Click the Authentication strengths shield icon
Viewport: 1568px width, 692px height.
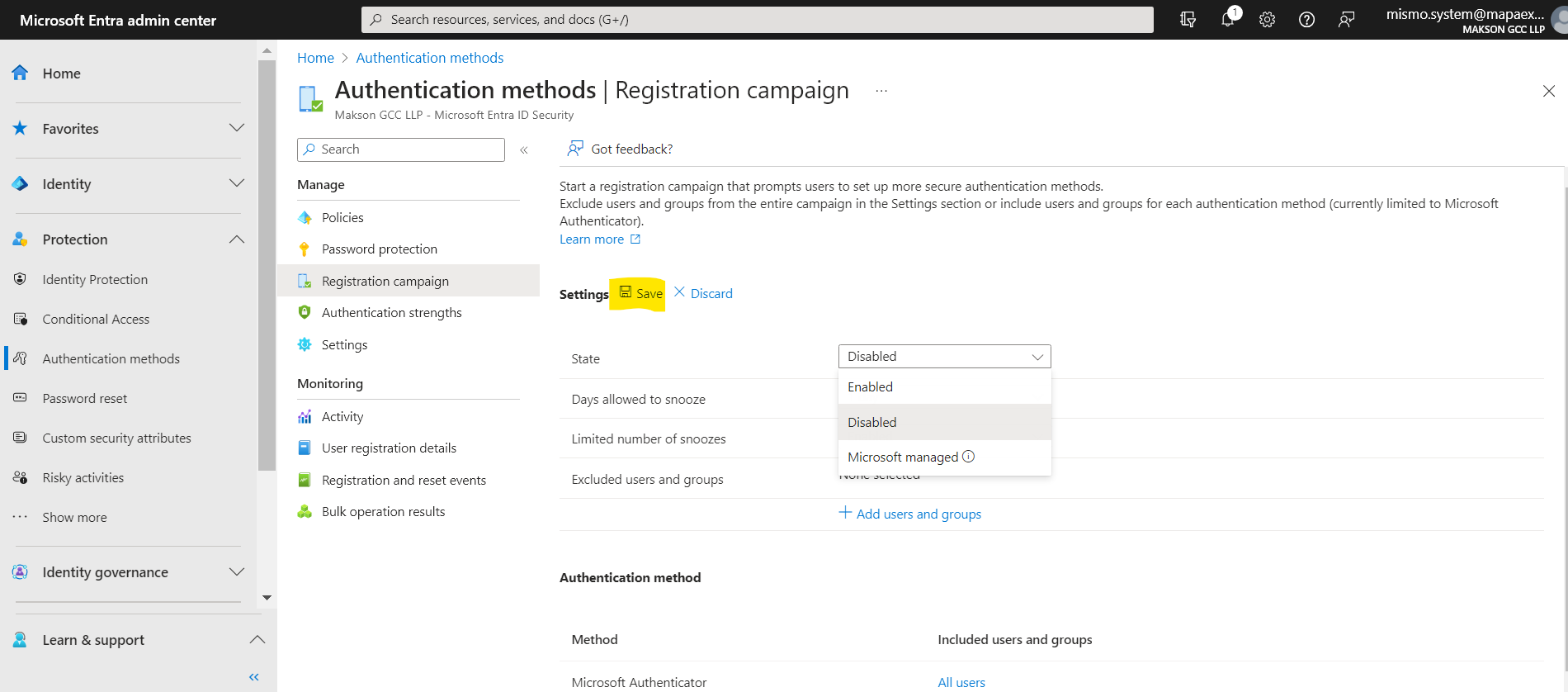point(305,312)
